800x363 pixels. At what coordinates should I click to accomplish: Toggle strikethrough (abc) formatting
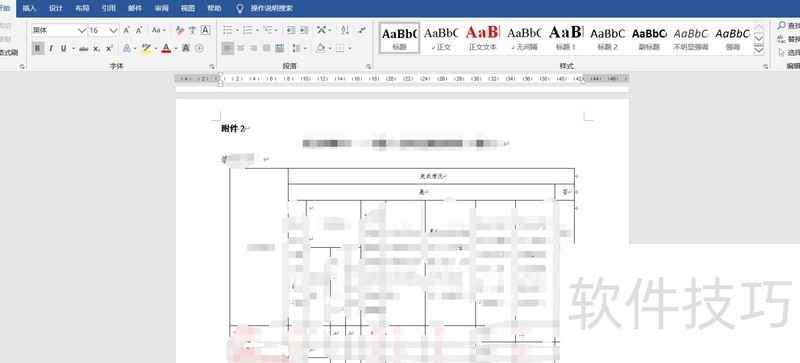[x=84, y=49]
